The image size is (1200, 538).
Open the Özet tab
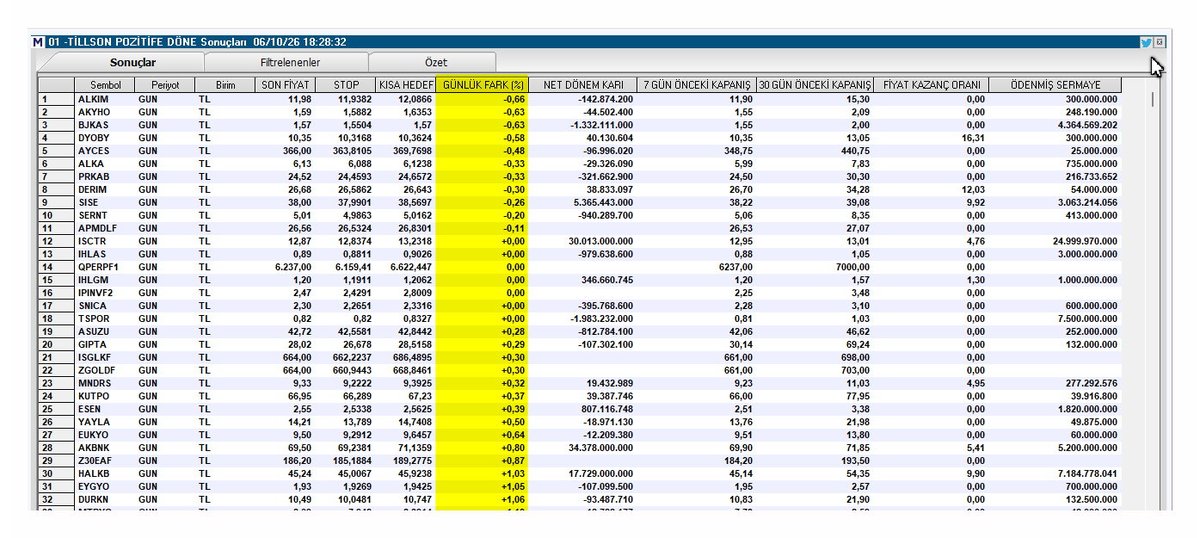click(x=436, y=62)
